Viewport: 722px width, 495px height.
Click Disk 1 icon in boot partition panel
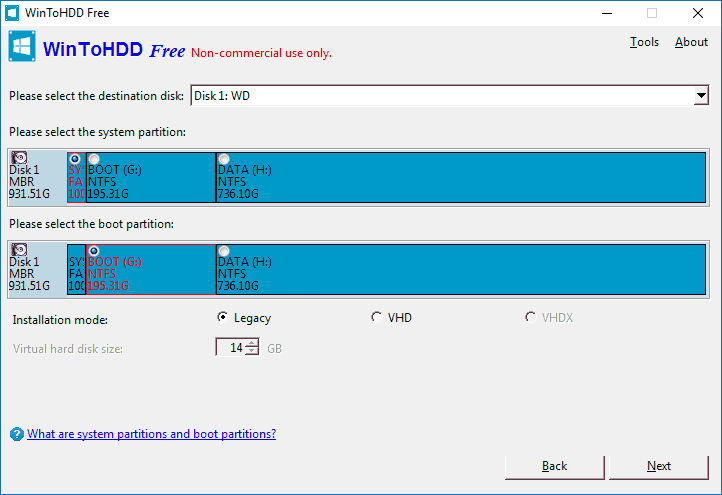click(x=19, y=250)
